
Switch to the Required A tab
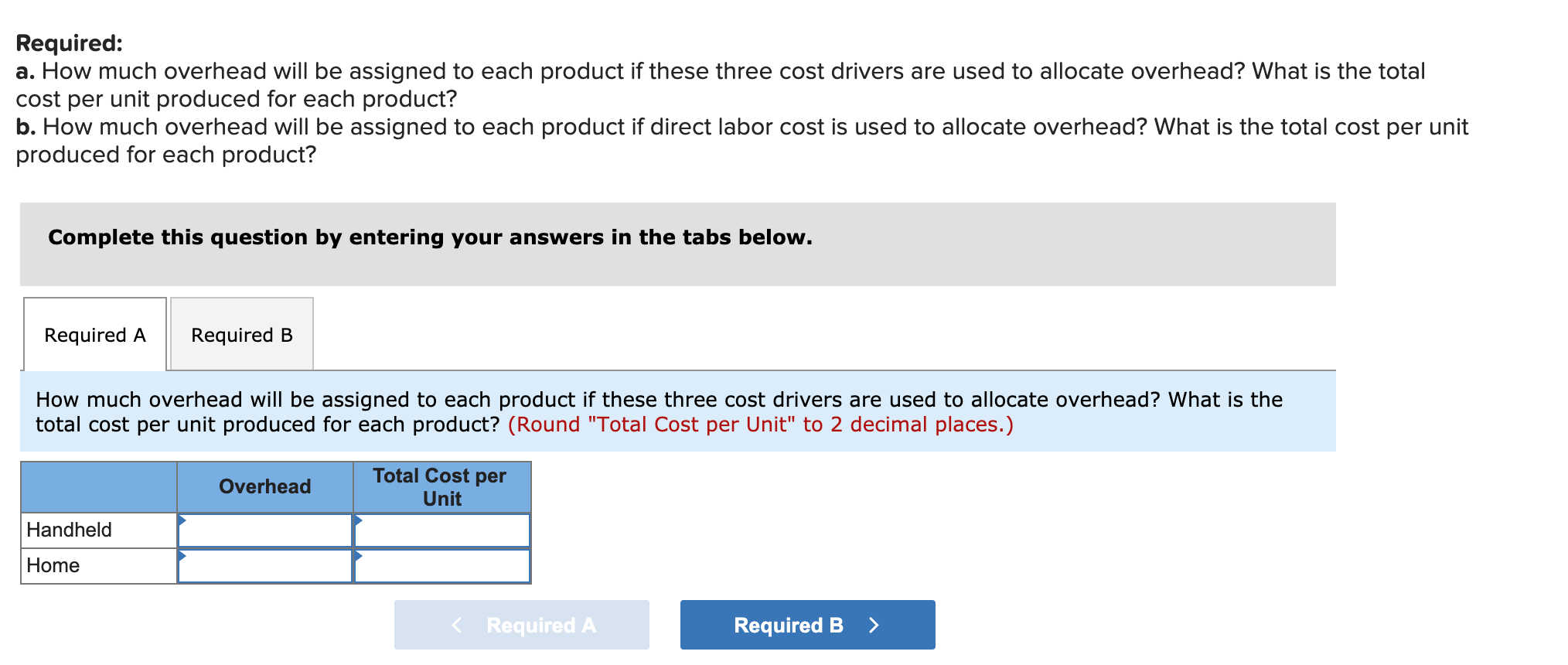(x=94, y=334)
